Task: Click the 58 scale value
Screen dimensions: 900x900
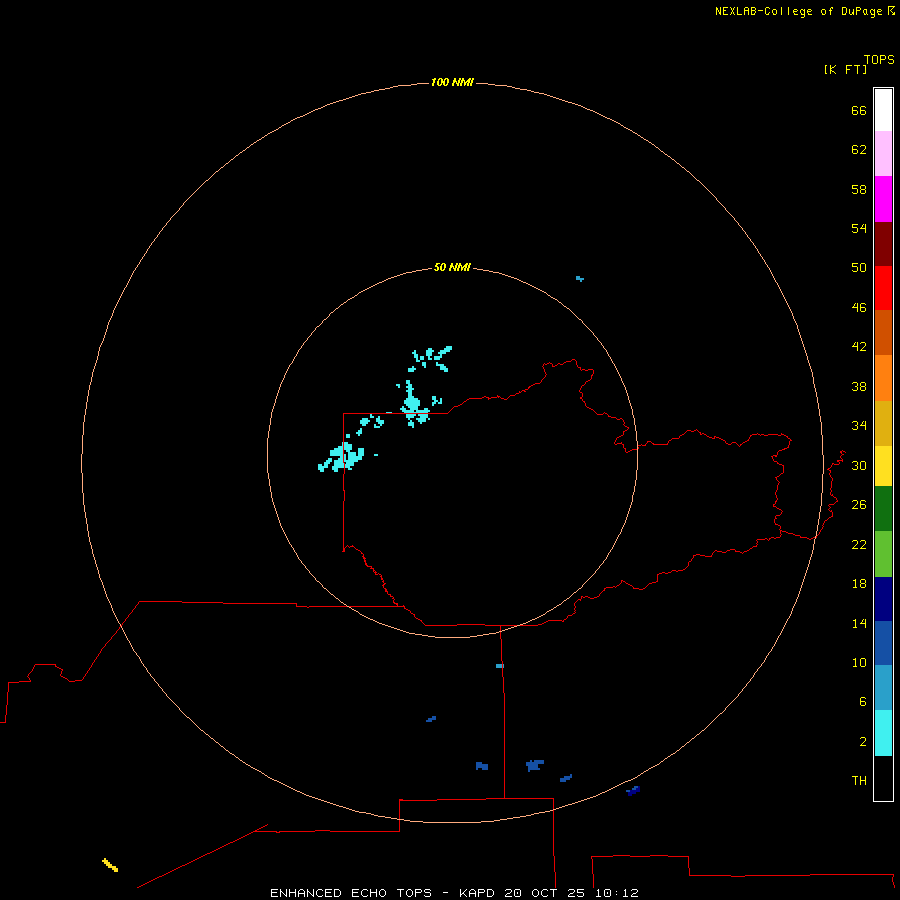Action: click(859, 189)
